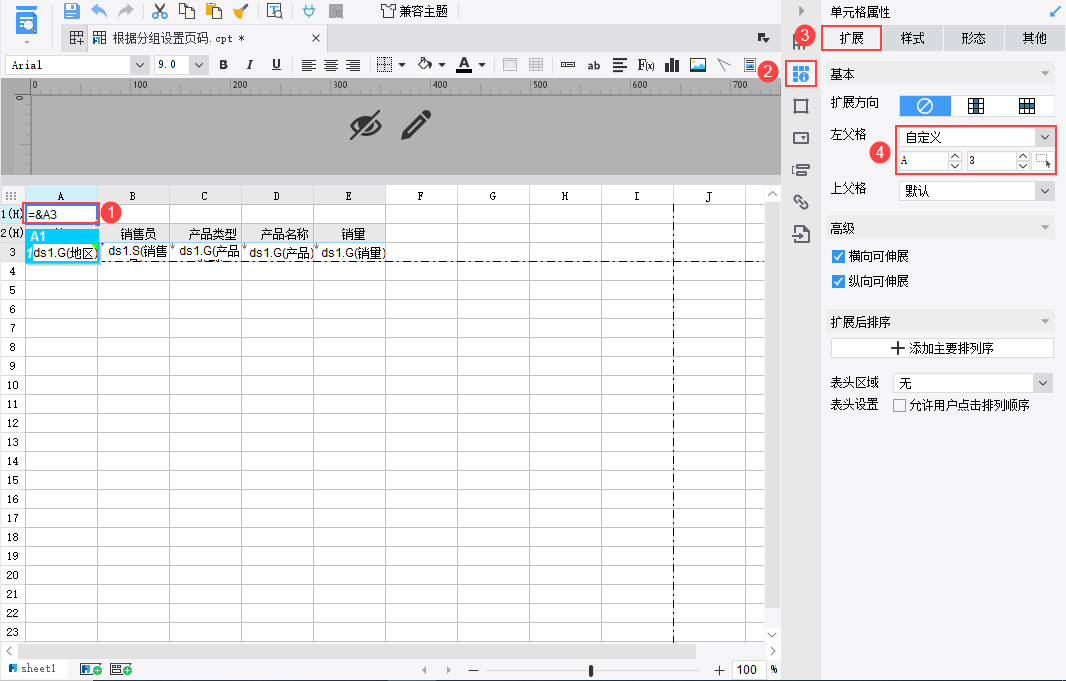1066x681 pixels.
Task: Apply underline formatting
Action: pyautogui.click(x=276, y=65)
